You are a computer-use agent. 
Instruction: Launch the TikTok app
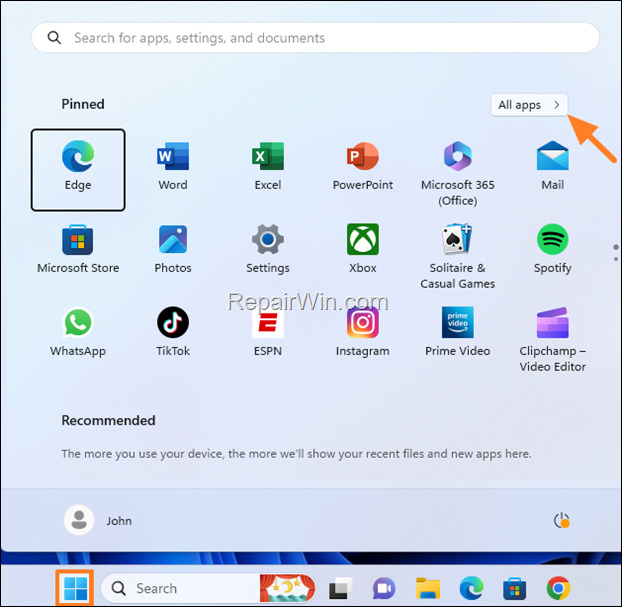(173, 332)
